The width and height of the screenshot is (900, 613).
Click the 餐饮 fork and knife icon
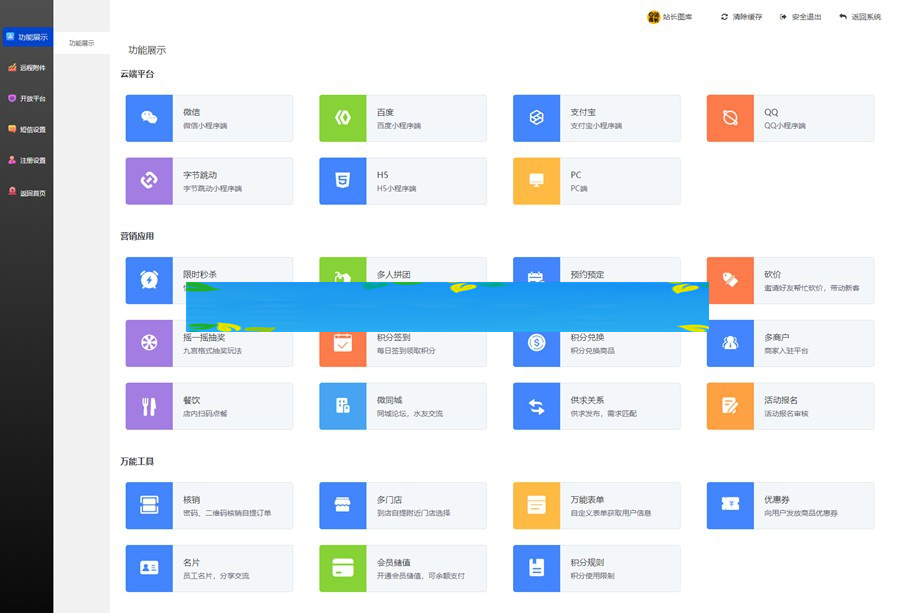coord(149,406)
